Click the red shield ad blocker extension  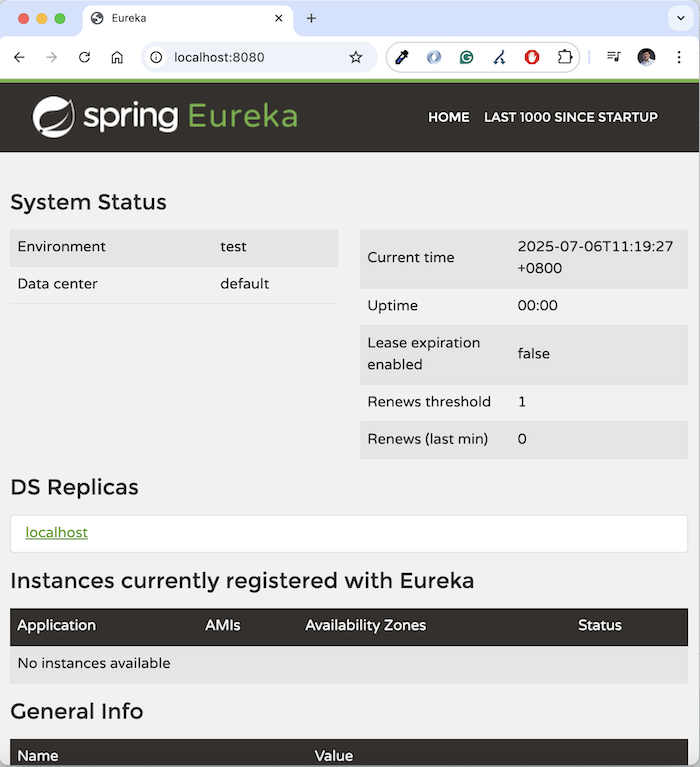point(532,57)
